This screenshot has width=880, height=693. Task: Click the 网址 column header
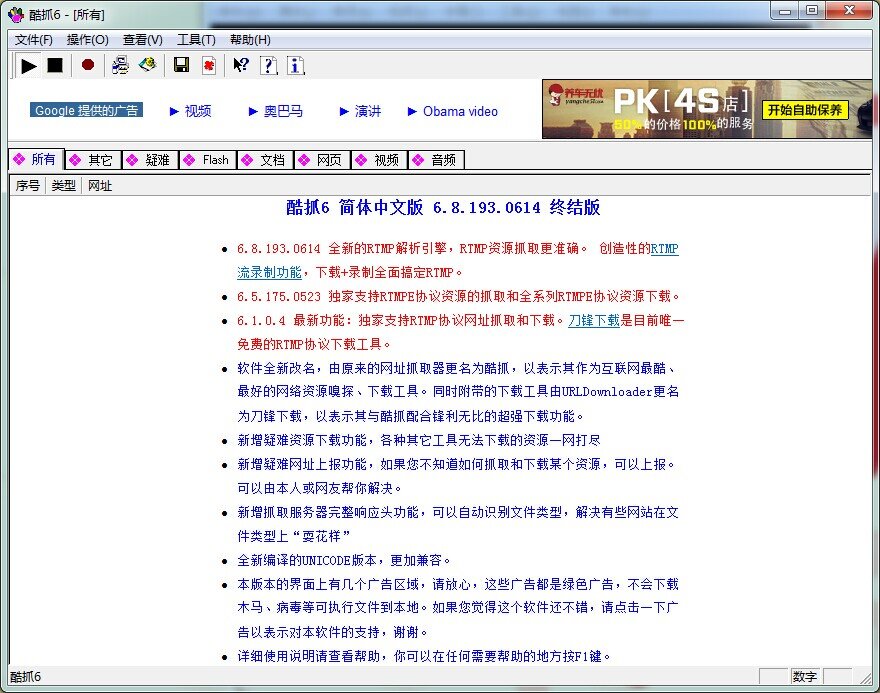100,186
